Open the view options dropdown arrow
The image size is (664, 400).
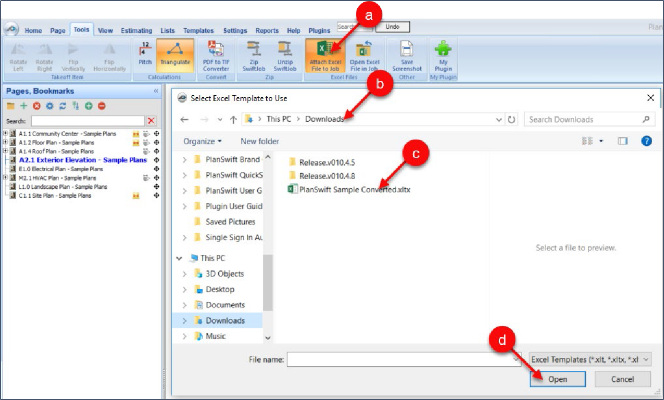point(601,141)
